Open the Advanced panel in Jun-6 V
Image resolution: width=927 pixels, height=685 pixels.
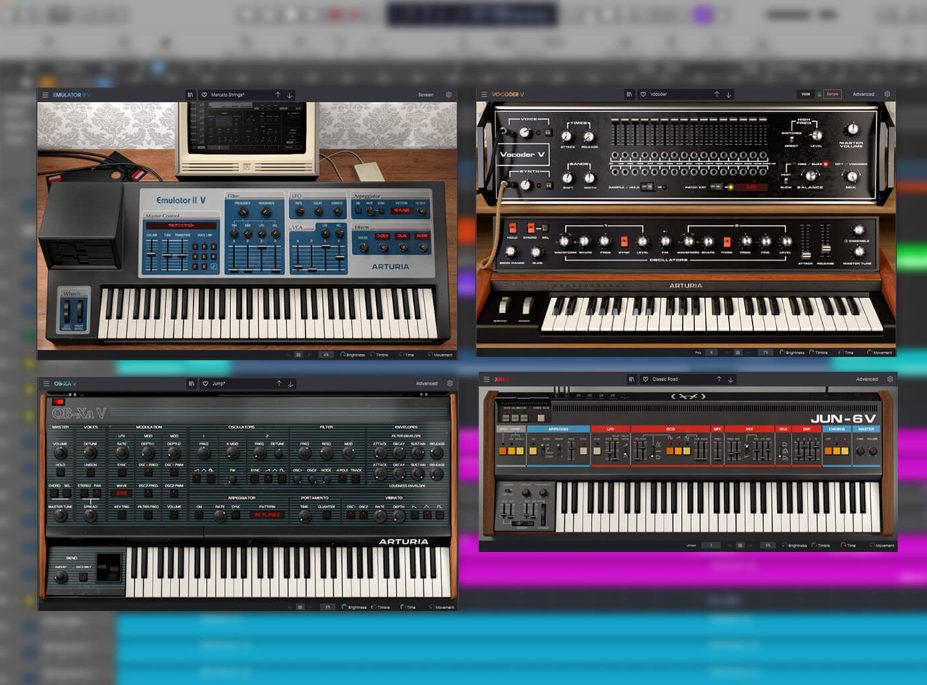point(867,379)
